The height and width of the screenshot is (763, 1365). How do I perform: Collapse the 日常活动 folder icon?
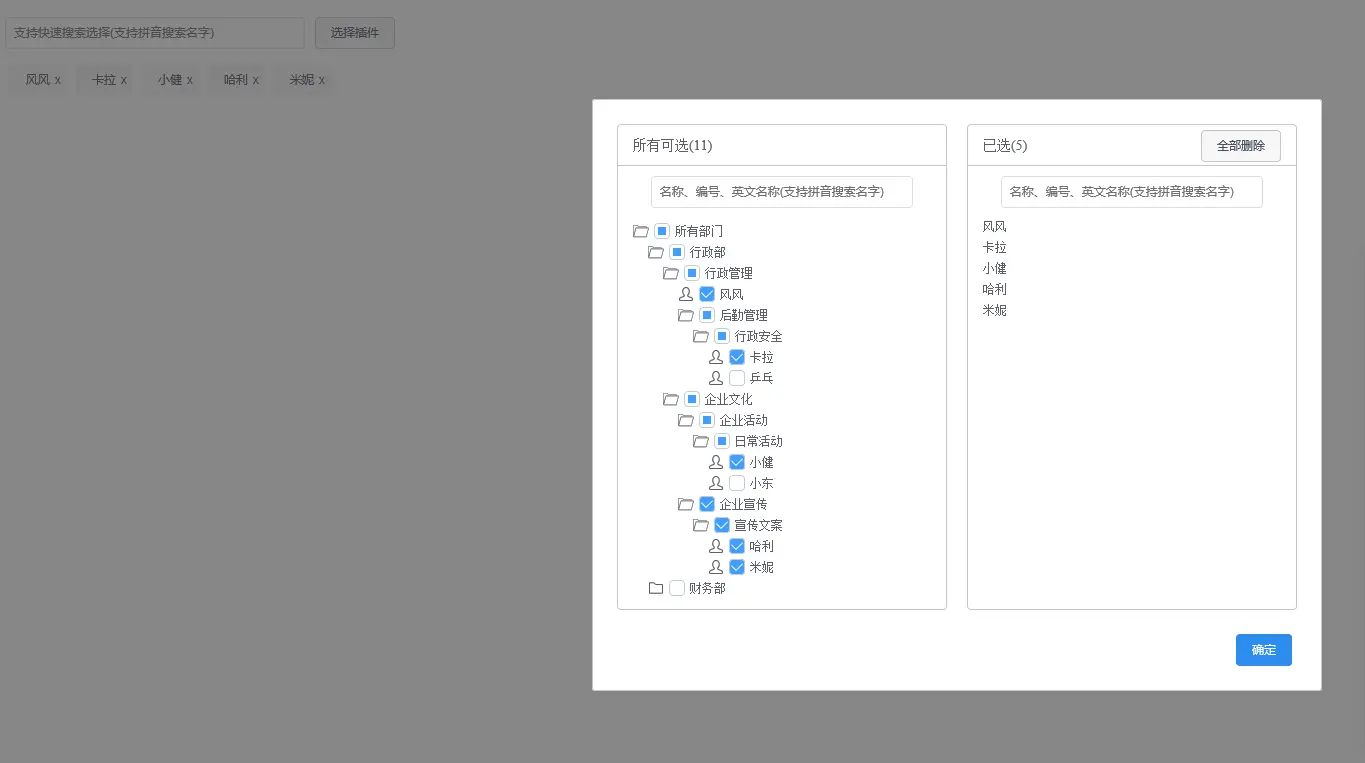click(x=701, y=441)
